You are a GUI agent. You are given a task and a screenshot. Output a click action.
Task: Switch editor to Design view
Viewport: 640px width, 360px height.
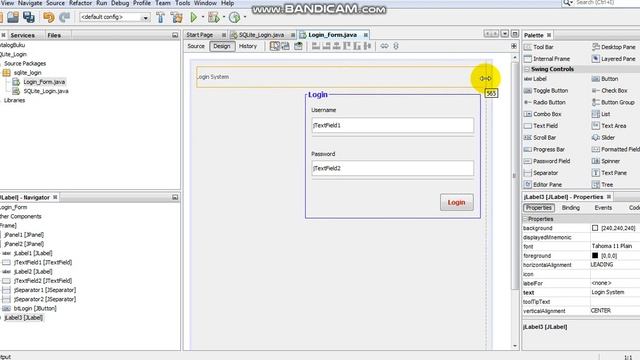222,46
